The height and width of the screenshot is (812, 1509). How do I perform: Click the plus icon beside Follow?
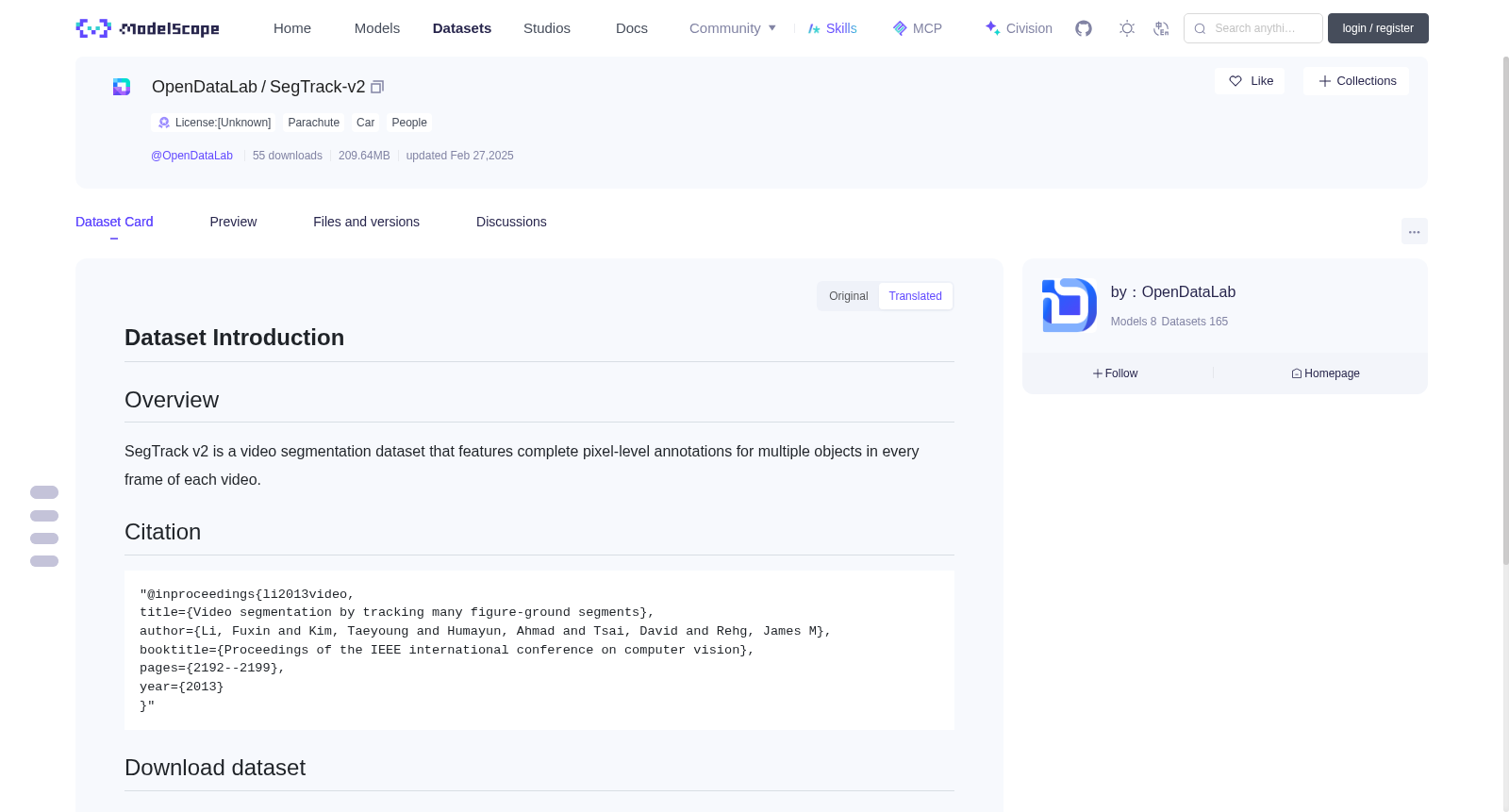[x=1098, y=373]
